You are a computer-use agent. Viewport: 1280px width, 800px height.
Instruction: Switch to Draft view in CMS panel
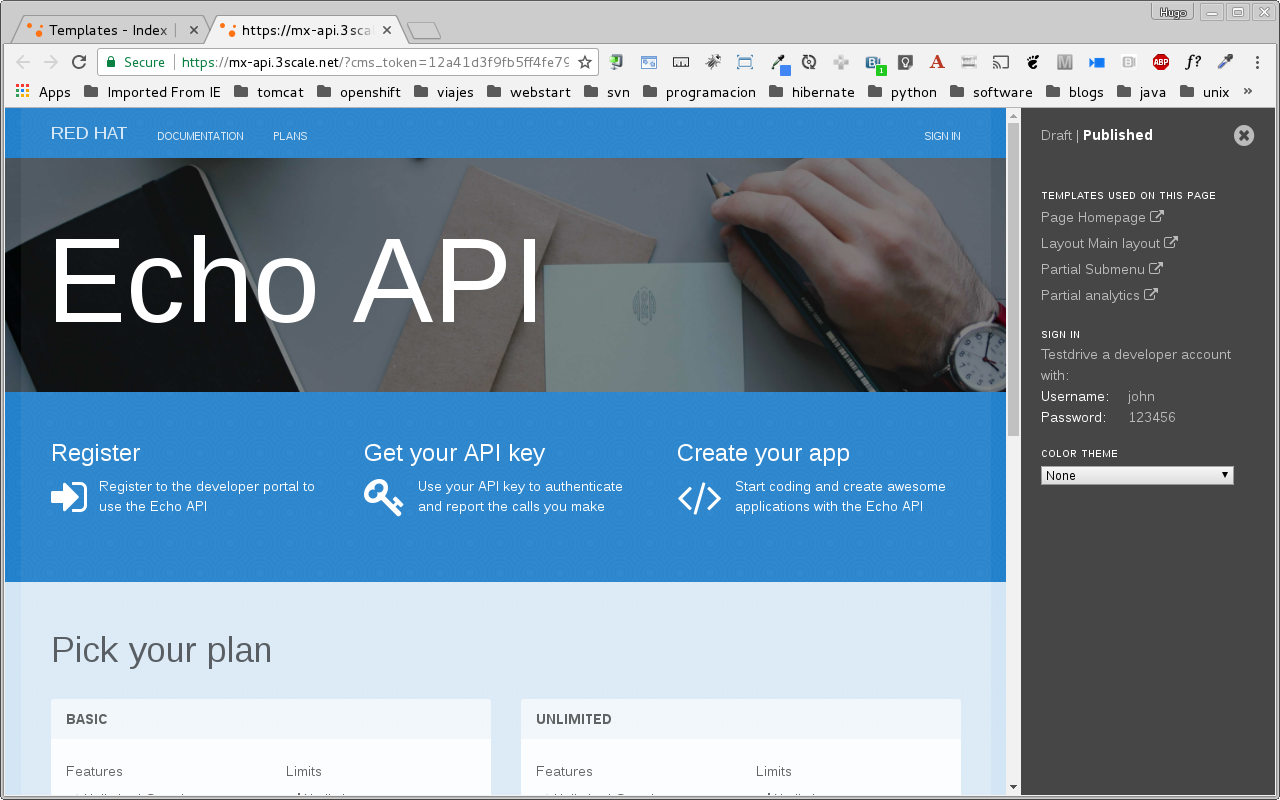[1056, 135]
